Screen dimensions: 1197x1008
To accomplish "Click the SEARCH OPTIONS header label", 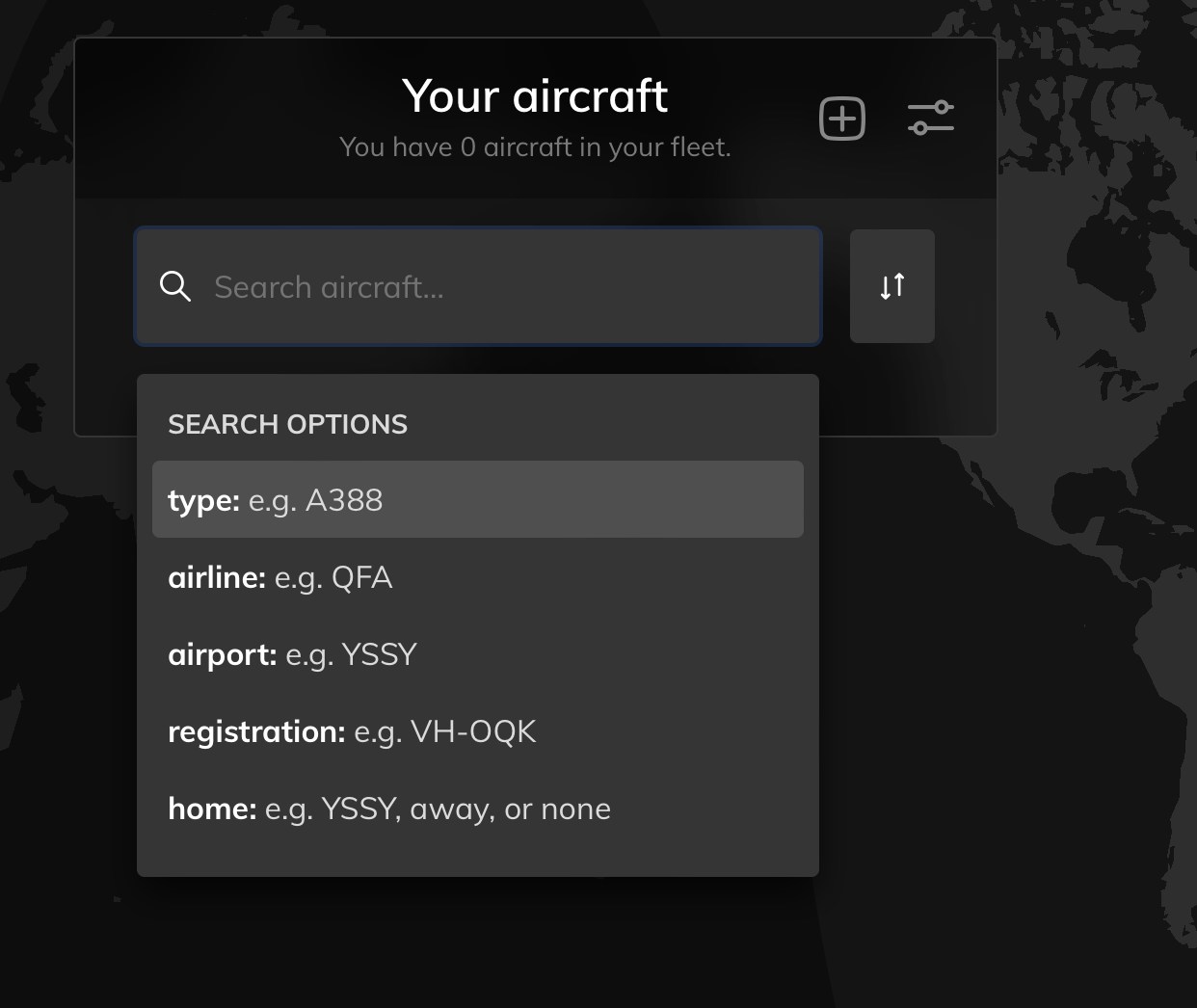I will 287,424.
